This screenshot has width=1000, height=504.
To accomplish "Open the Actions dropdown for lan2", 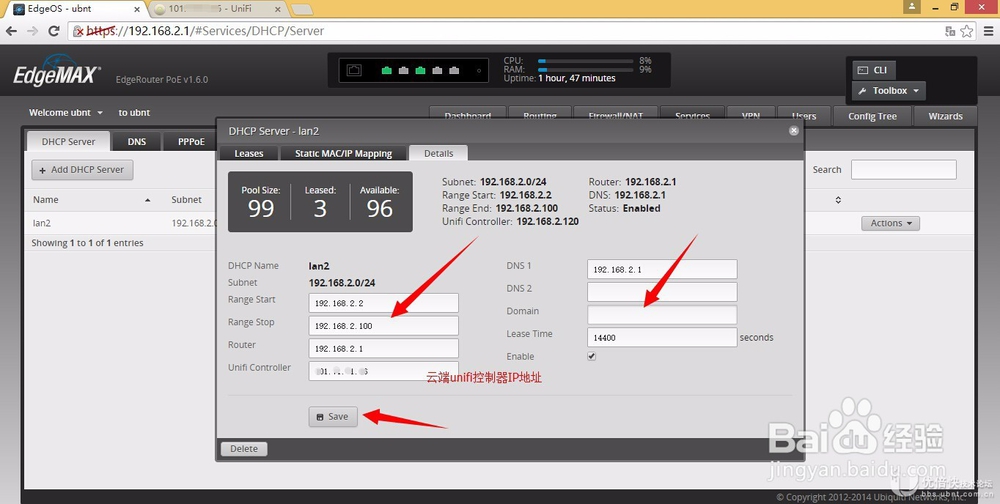I will point(890,223).
